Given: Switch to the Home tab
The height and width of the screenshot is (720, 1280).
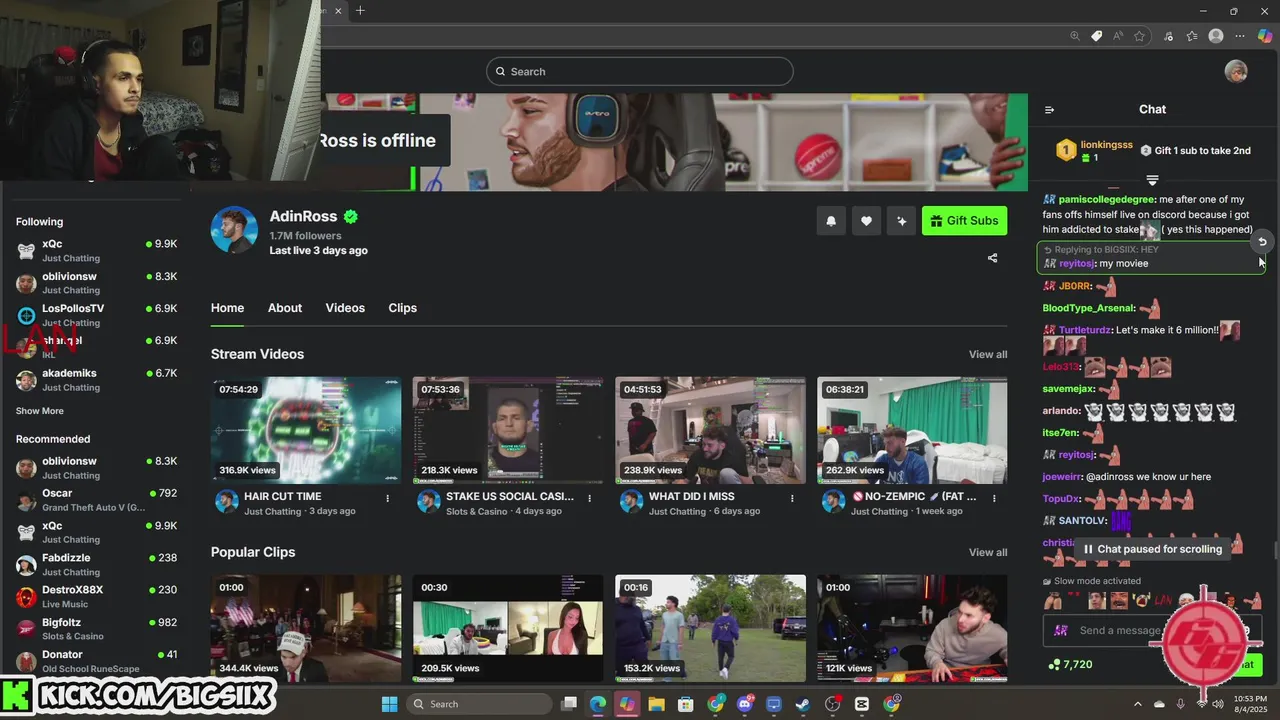Looking at the screenshot, I should coord(227,308).
